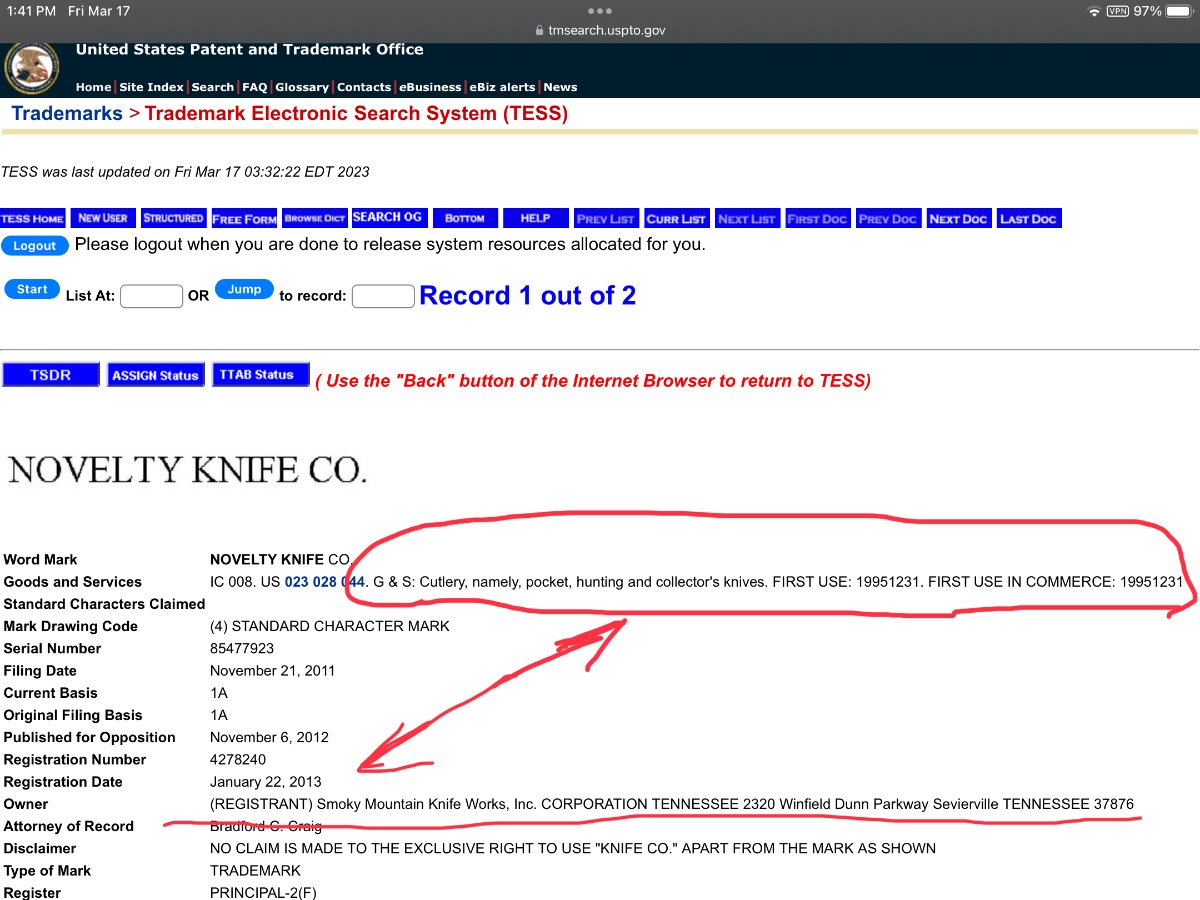Image resolution: width=1200 pixels, height=900 pixels.
Task: Tap the tmsearch.uspto.gov address bar
Action: click(x=600, y=30)
